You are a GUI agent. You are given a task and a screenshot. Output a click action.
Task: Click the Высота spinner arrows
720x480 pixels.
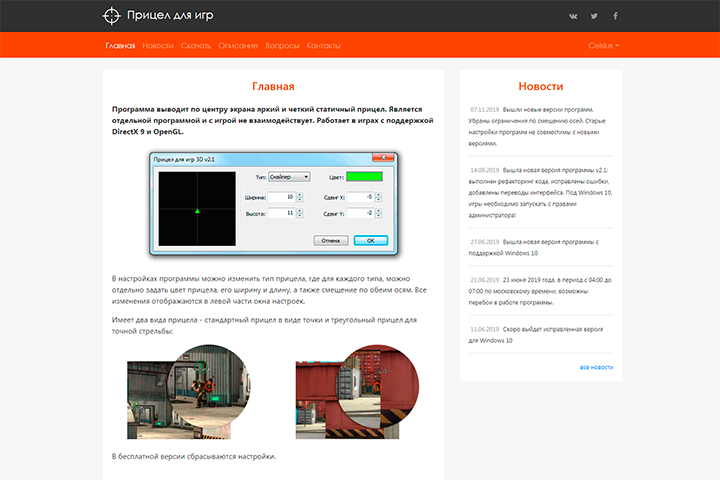pos(300,213)
